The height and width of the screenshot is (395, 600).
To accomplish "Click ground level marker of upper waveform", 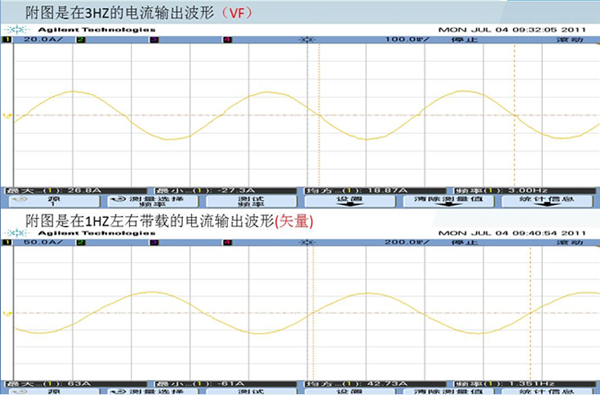I will 7,115.
